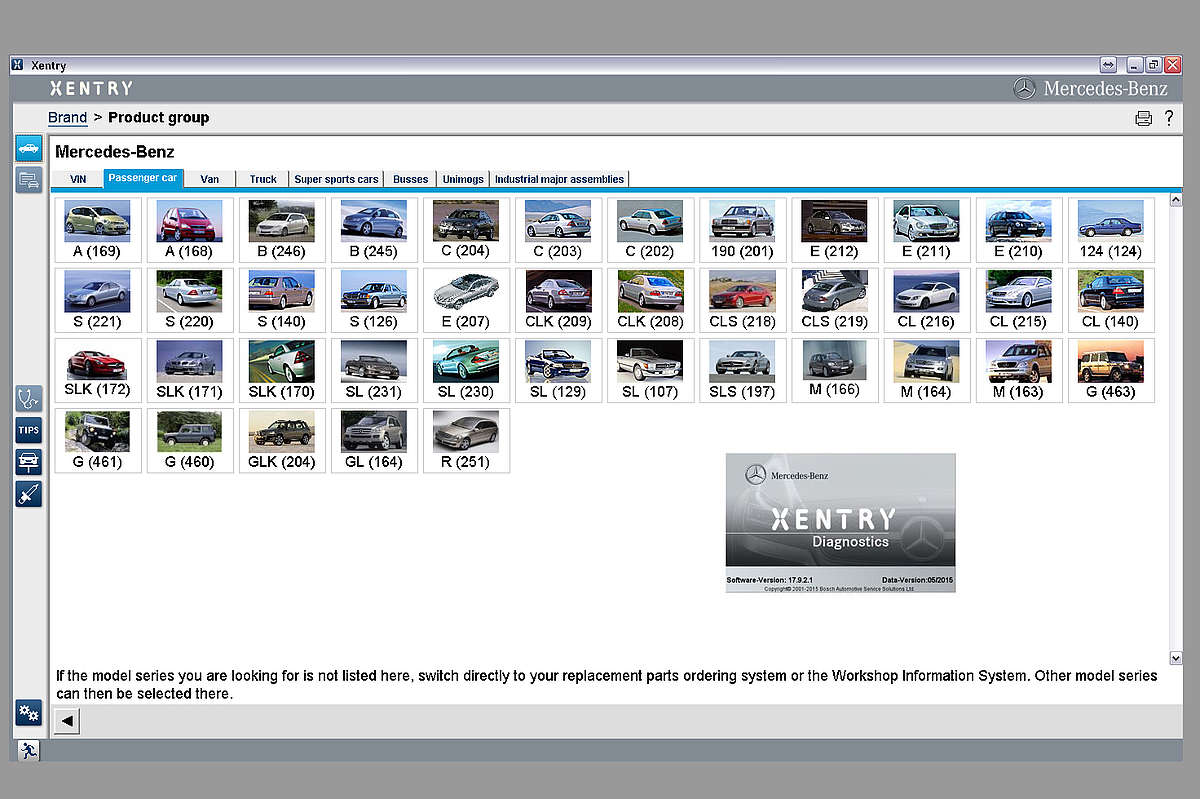1200x799 pixels.
Task: Open the Unimogs tab
Action: (463, 179)
